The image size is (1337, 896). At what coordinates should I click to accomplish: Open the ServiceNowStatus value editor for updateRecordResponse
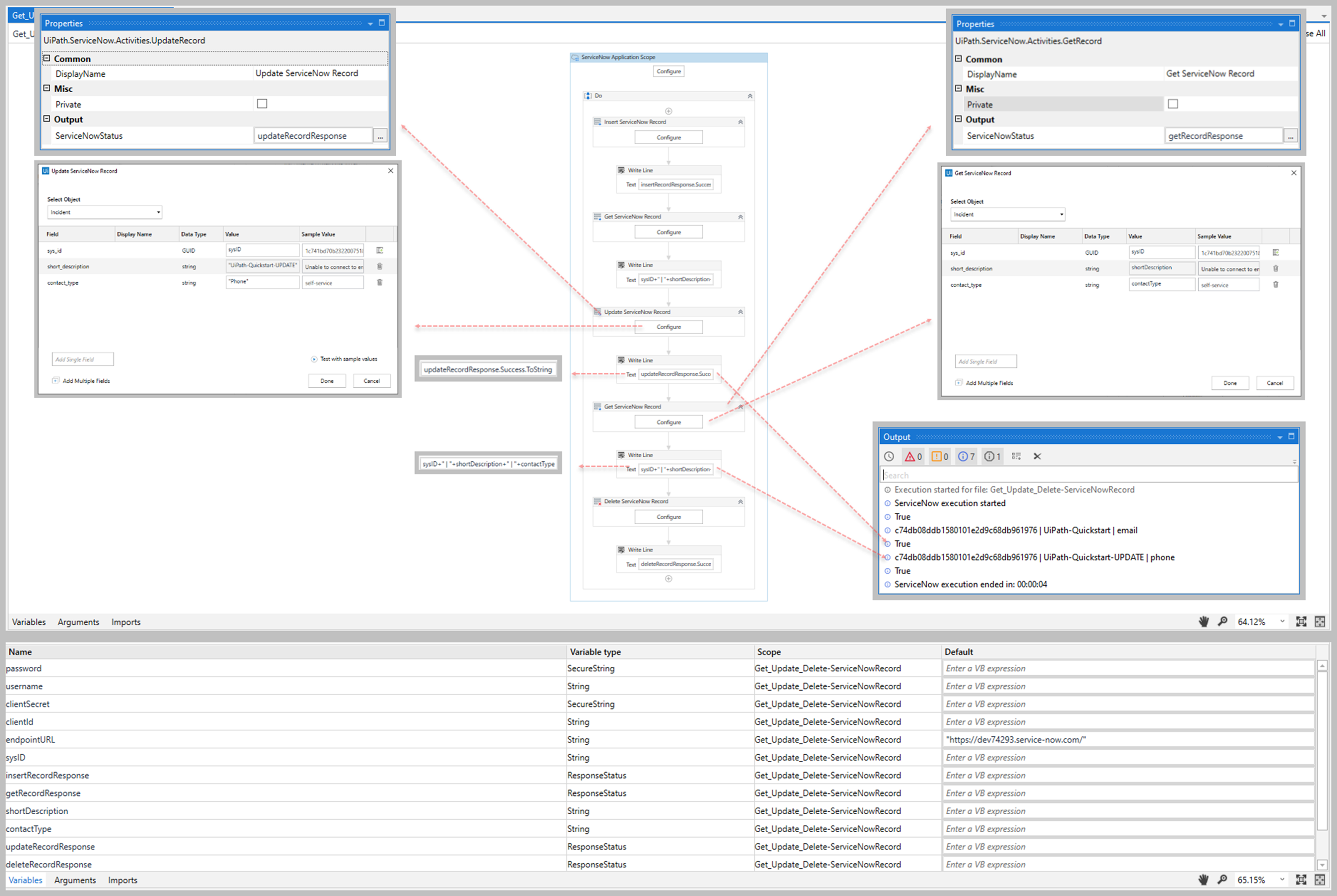380,135
